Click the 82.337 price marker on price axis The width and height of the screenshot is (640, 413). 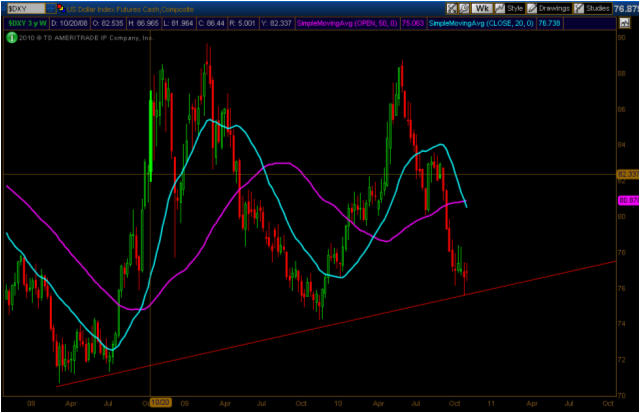pyautogui.click(x=627, y=174)
